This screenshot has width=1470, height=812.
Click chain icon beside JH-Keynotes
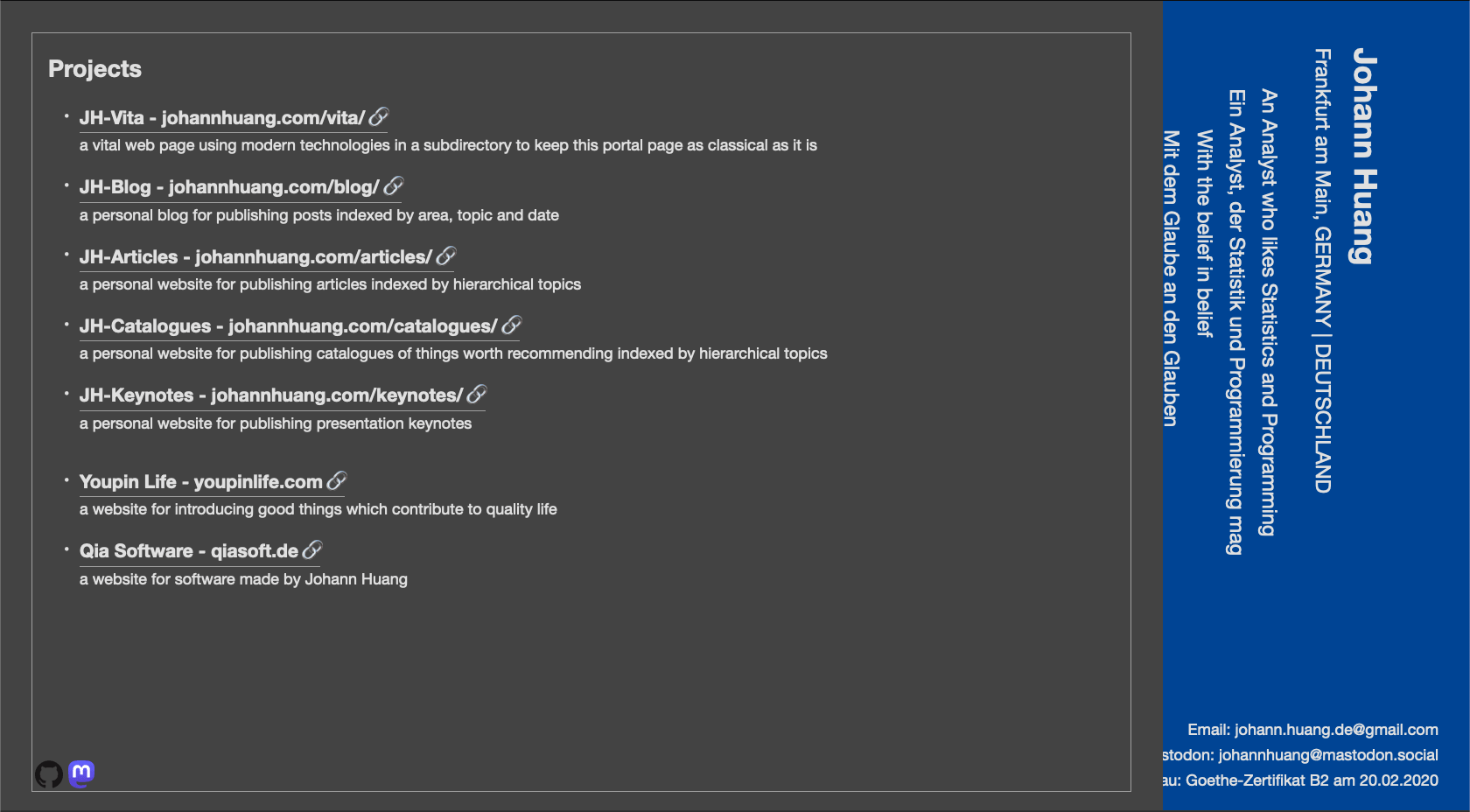point(477,395)
